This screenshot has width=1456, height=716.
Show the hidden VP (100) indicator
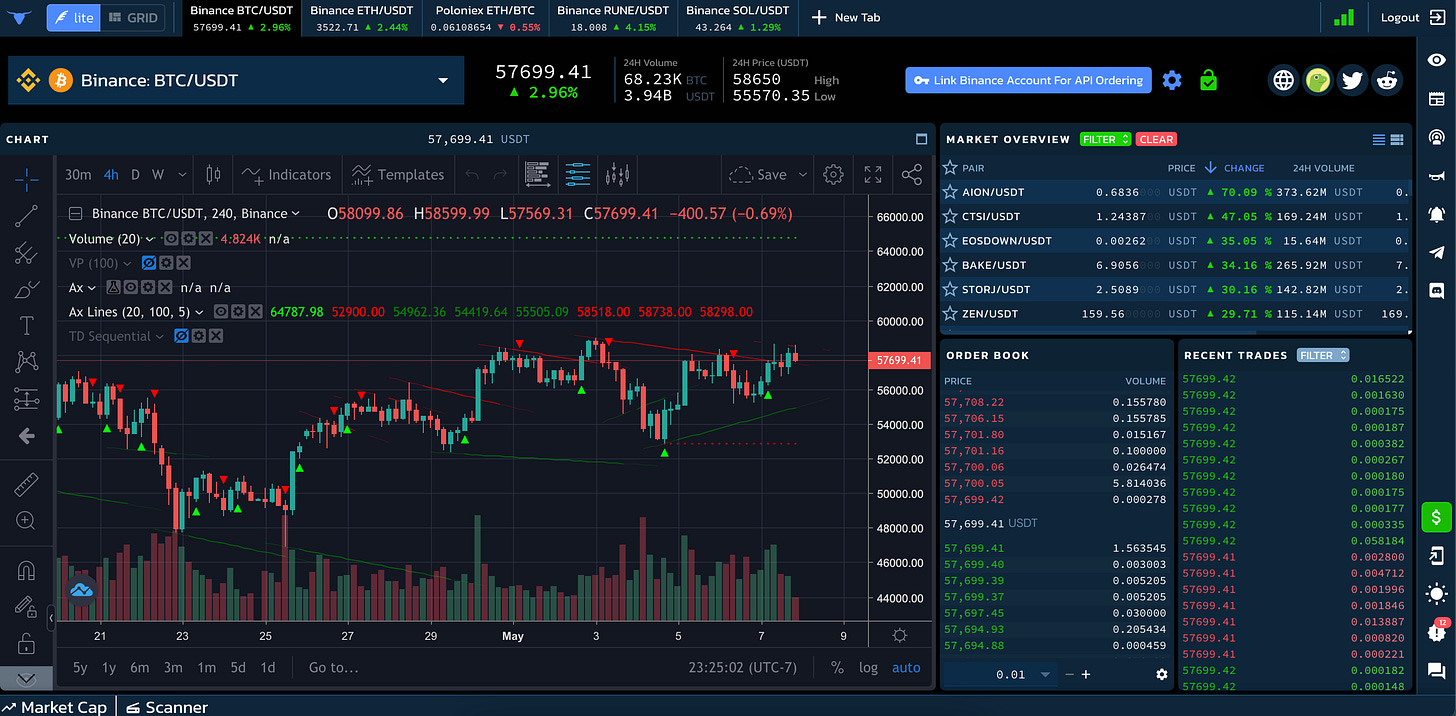point(148,263)
